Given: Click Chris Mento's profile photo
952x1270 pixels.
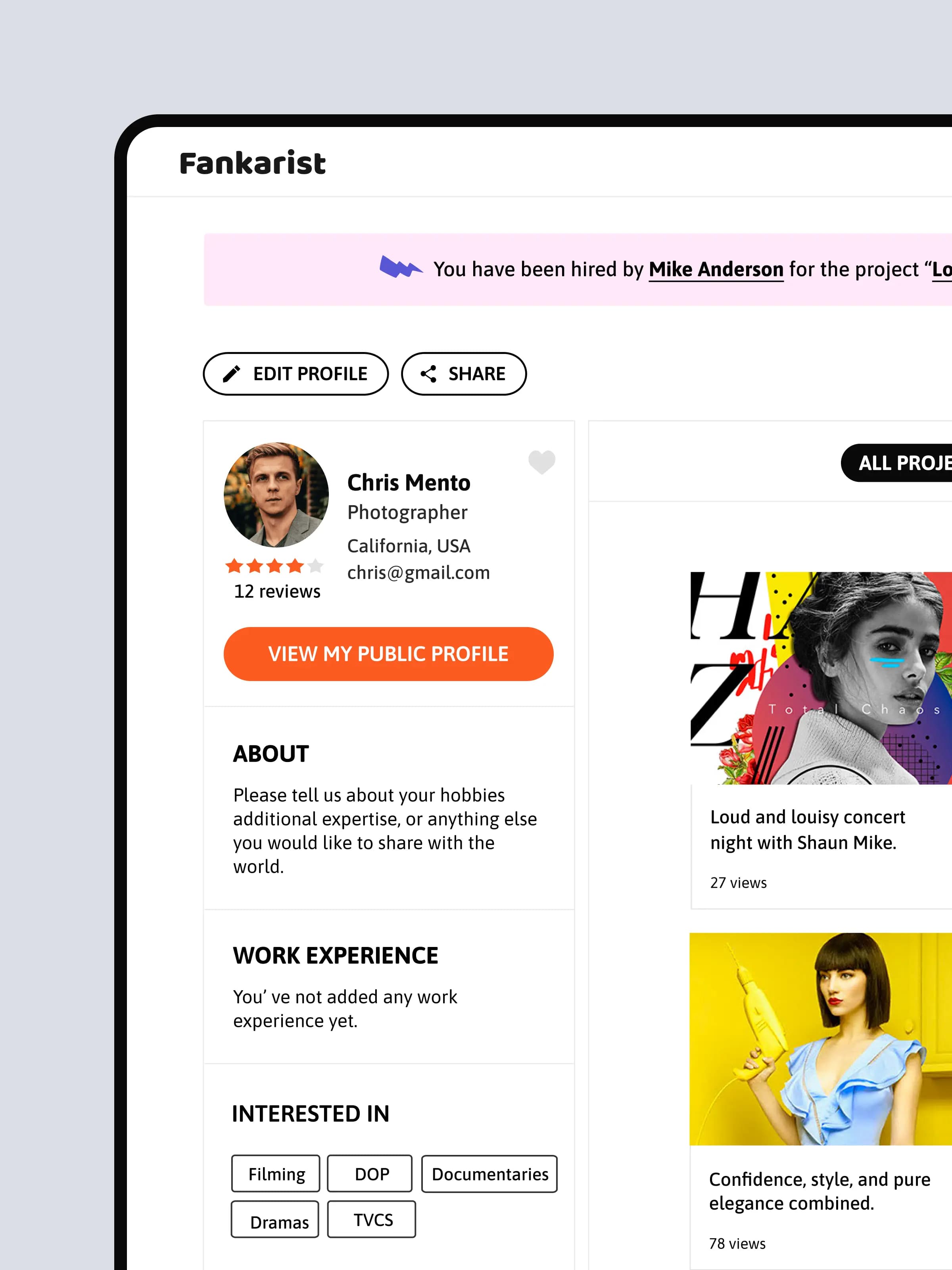Looking at the screenshot, I should coord(276,495).
